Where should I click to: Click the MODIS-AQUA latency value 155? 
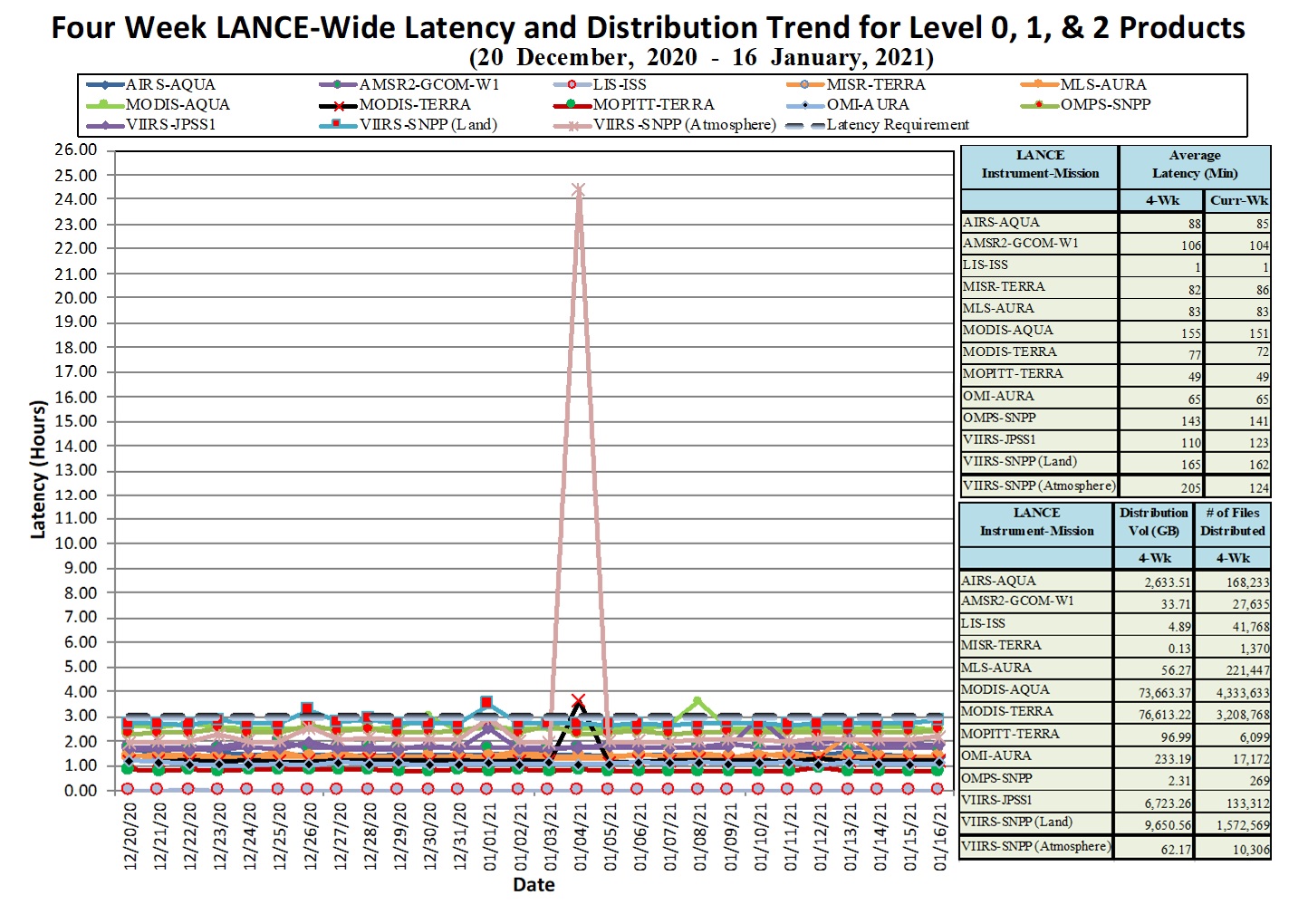point(1190,333)
